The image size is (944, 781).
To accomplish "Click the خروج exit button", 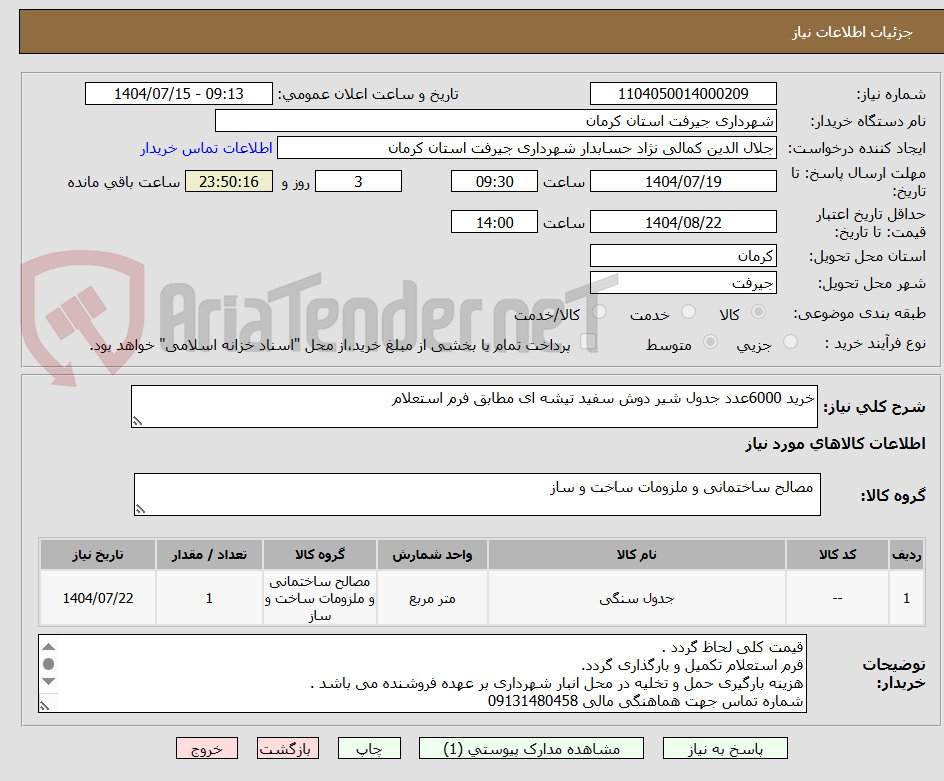I will [207, 748].
